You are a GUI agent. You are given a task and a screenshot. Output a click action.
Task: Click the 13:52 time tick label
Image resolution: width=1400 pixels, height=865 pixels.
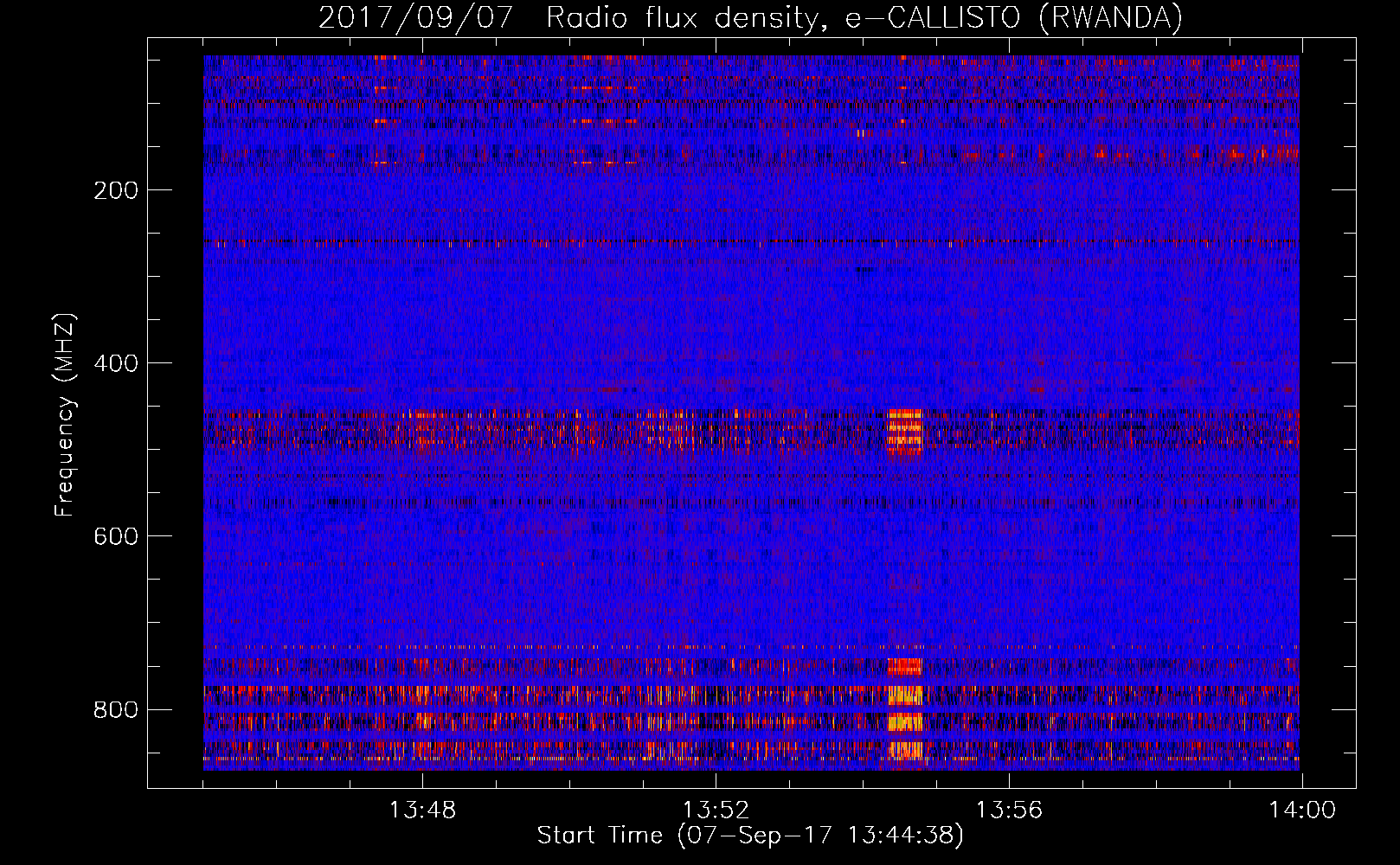point(716,811)
